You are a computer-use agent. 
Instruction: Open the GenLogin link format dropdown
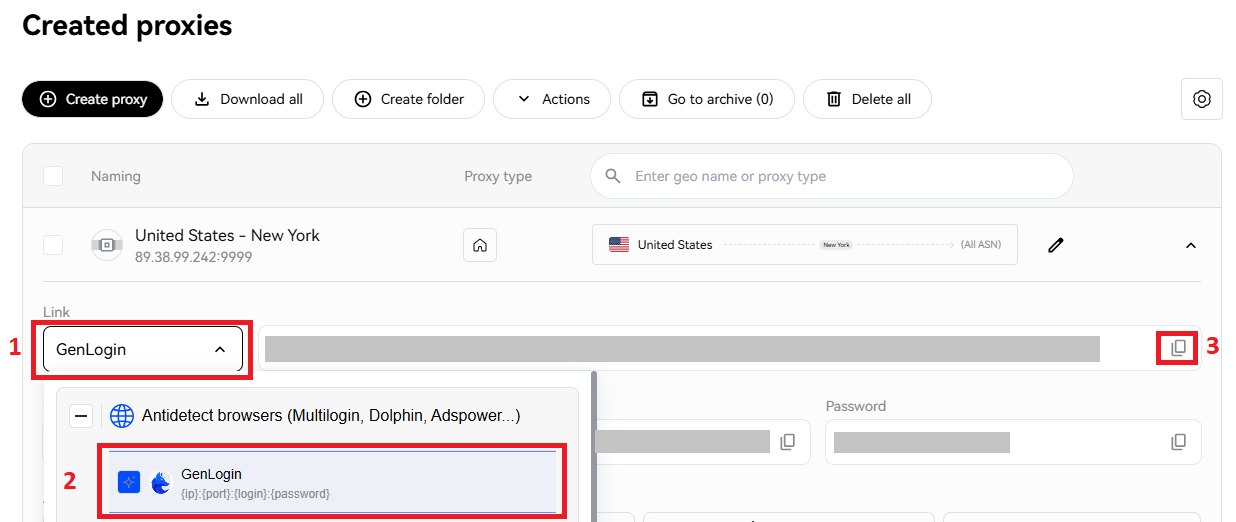click(142, 350)
